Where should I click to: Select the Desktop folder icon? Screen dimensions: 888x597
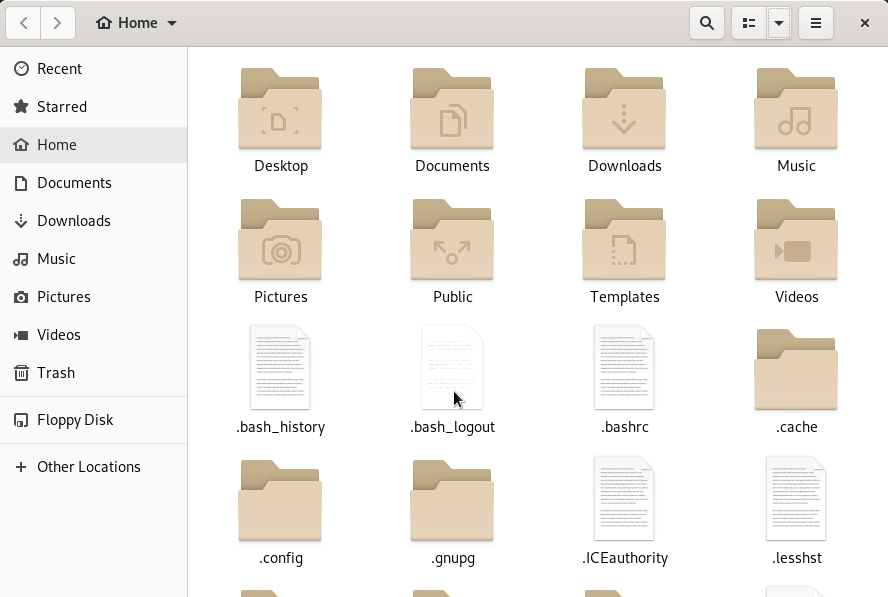click(x=280, y=109)
